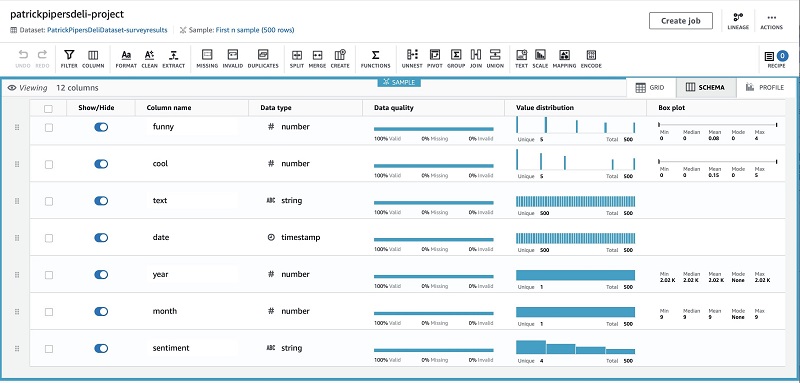Click the Viewing 12 columns indicator
Image resolution: width=800 pixels, height=383 pixels.
[x=53, y=88]
